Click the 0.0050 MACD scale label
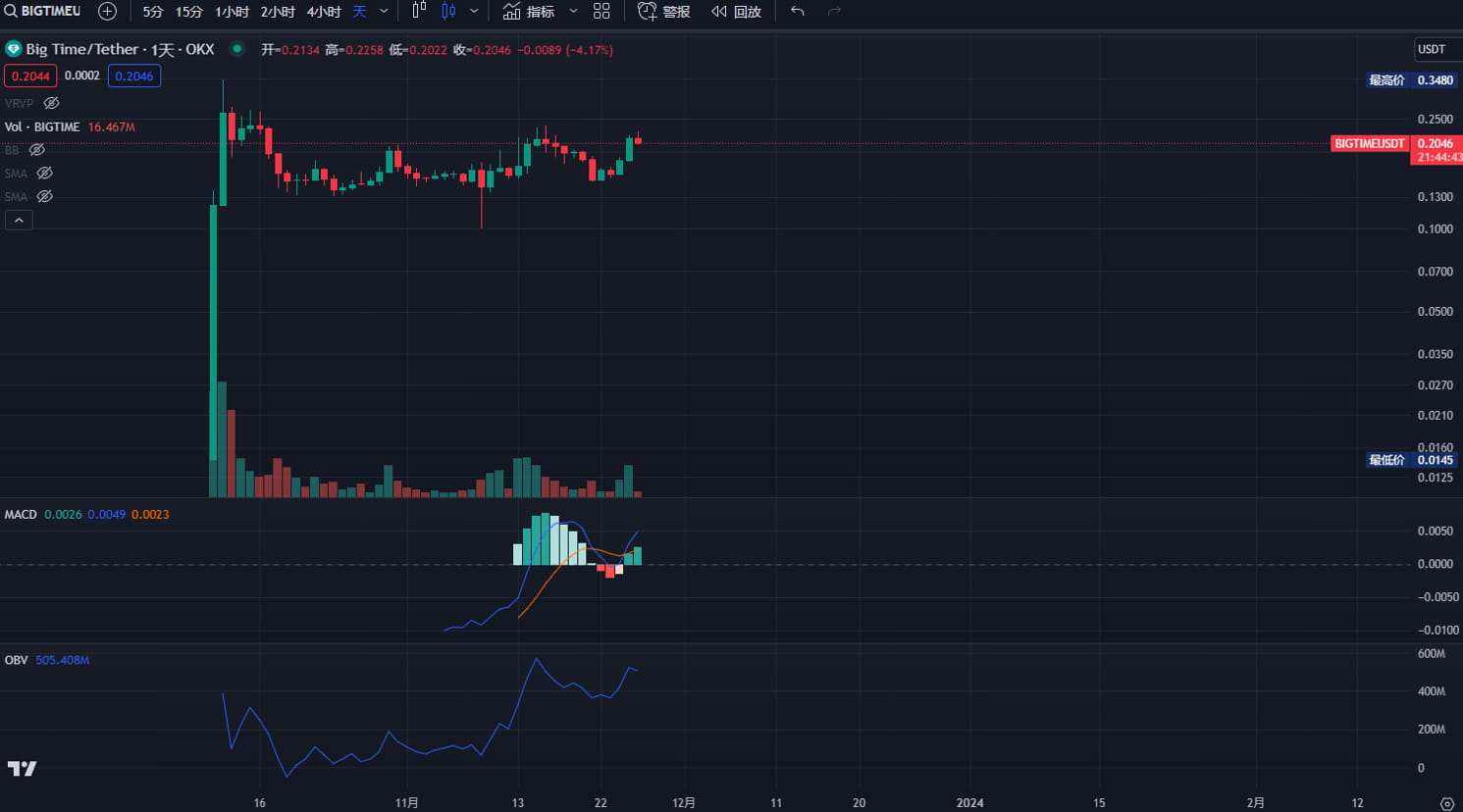The width and height of the screenshot is (1463, 812). point(1435,531)
